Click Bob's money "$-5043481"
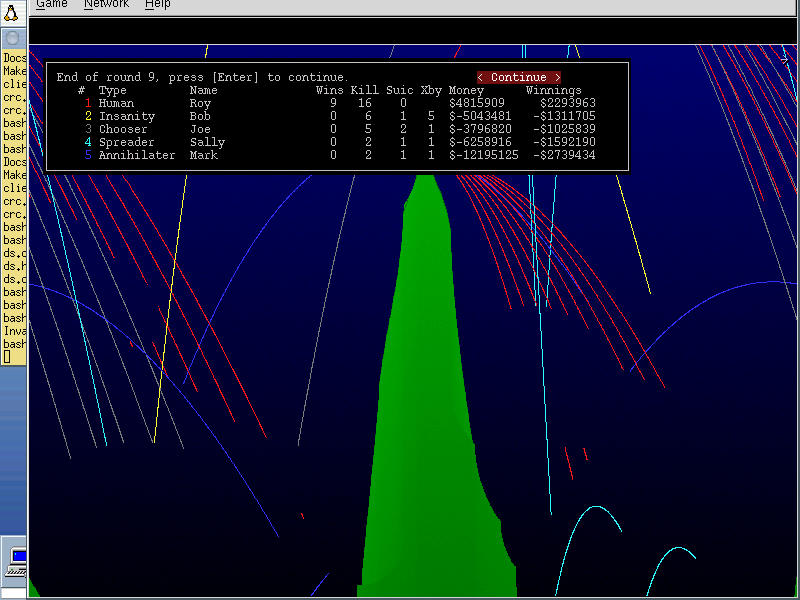This screenshot has height=600, width=800. [480, 116]
